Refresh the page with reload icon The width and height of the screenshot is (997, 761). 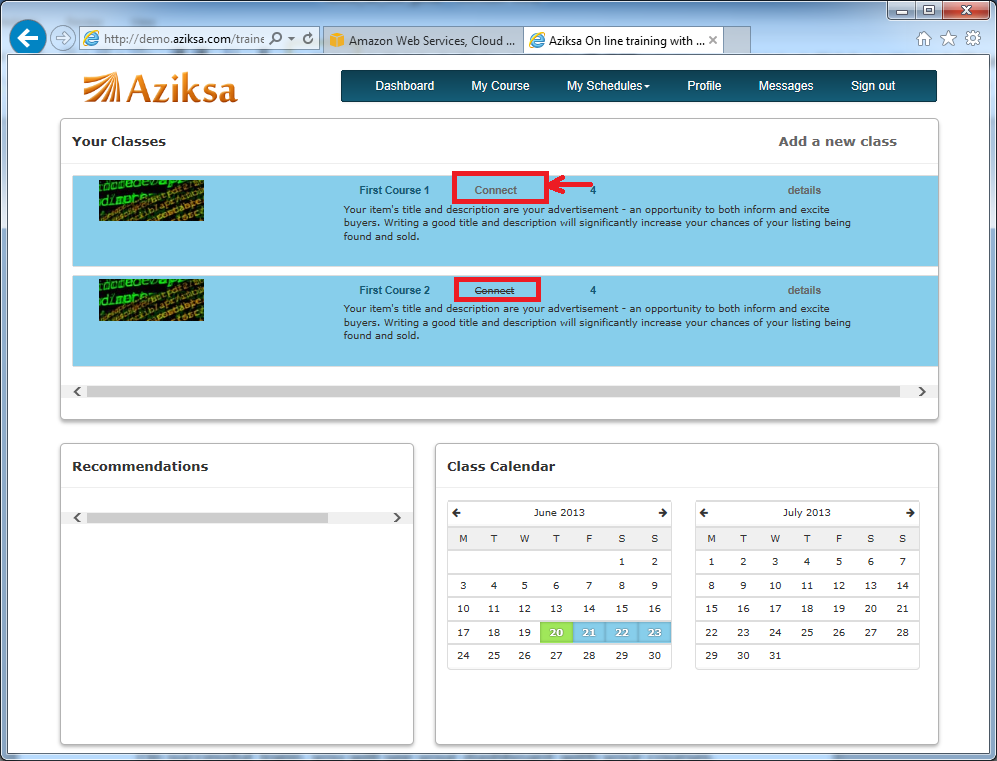[308, 39]
